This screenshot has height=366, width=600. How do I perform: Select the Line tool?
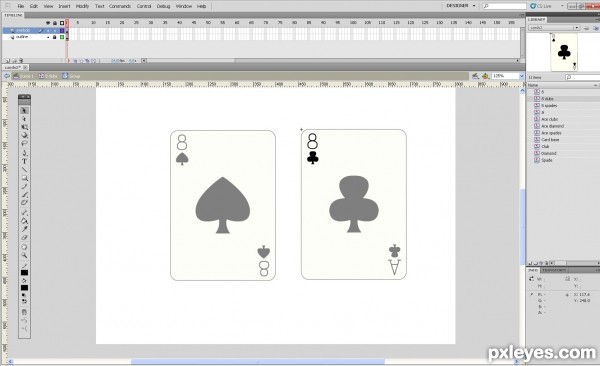click(x=24, y=170)
